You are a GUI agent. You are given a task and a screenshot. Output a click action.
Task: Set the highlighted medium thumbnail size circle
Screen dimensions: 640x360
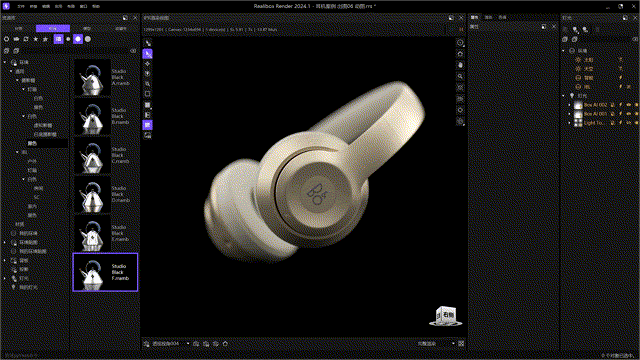point(78,39)
